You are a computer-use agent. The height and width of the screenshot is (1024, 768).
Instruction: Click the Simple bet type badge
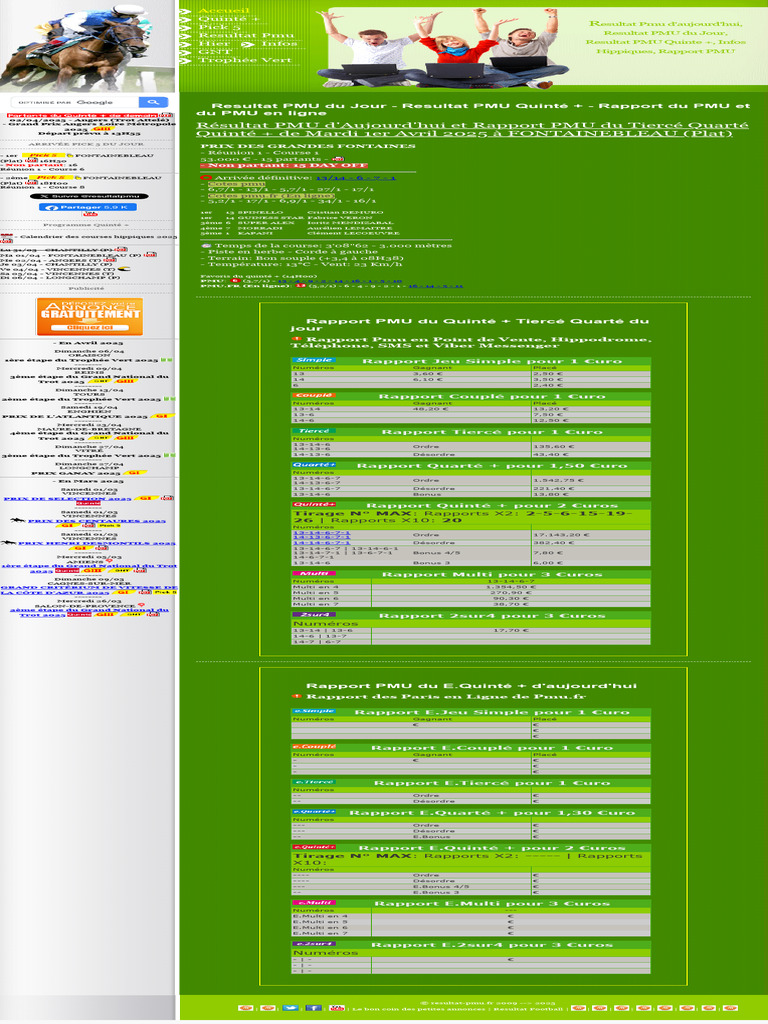coord(313,360)
